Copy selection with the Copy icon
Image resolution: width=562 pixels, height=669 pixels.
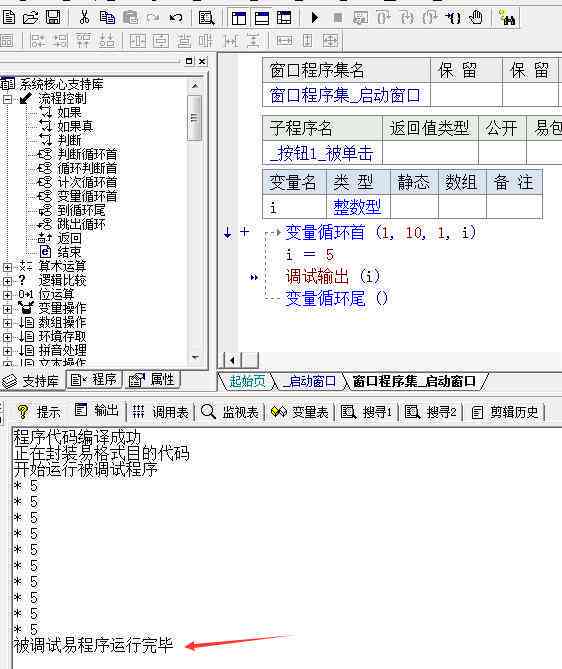pyautogui.click(x=107, y=17)
